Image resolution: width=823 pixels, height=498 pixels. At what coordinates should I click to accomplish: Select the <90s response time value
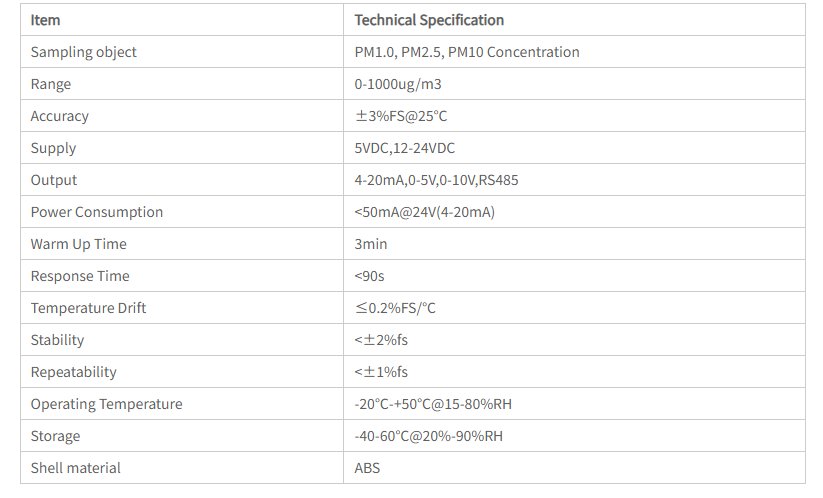370,276
